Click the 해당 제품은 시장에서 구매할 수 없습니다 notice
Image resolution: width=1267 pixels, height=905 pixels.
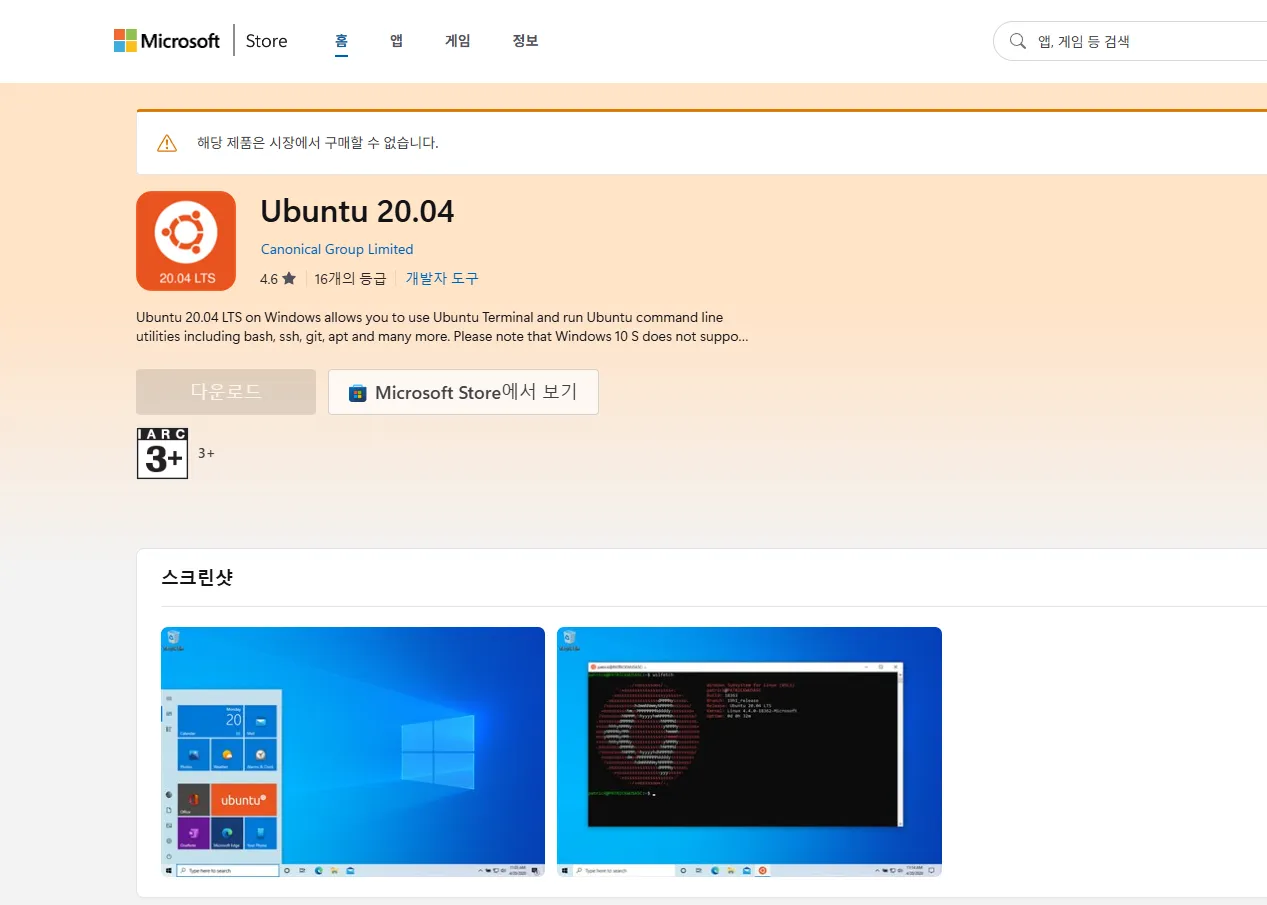[317, 143]
